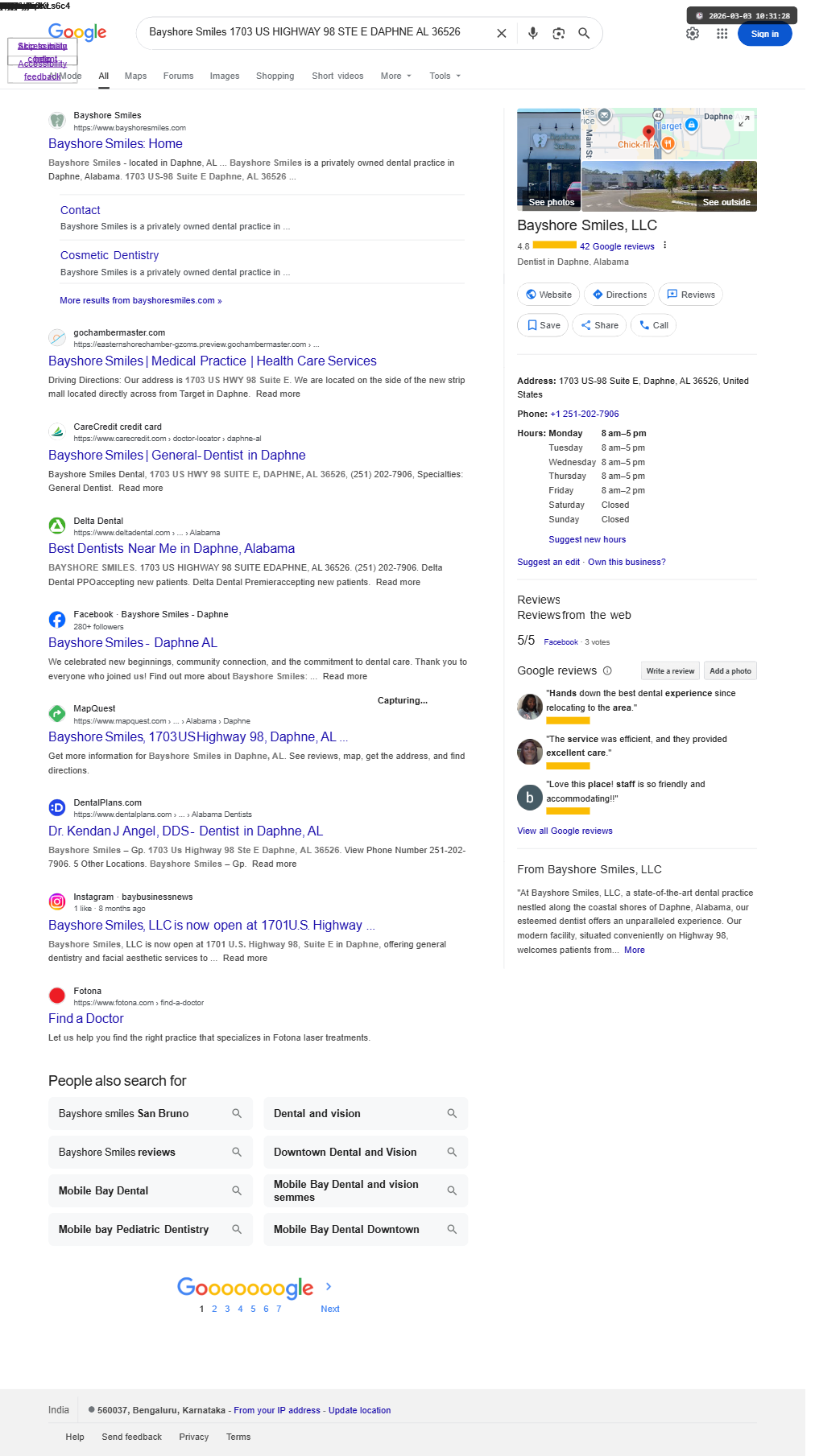Open more options beside 42 Google reviews

(x=664, y=245)
